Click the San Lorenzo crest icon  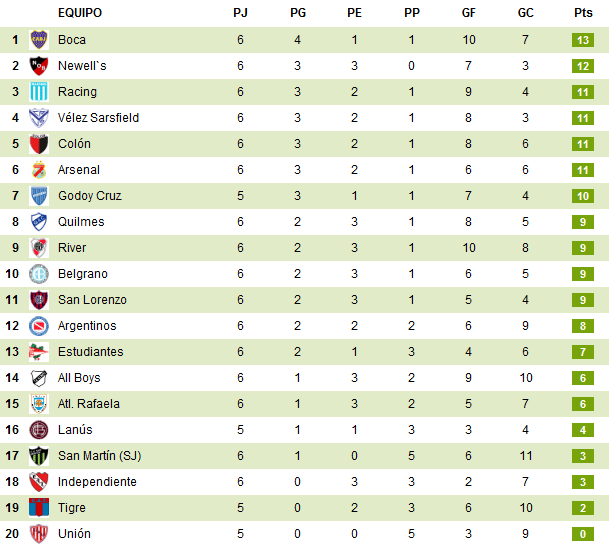pyautogui.click(x=39, y=300)
